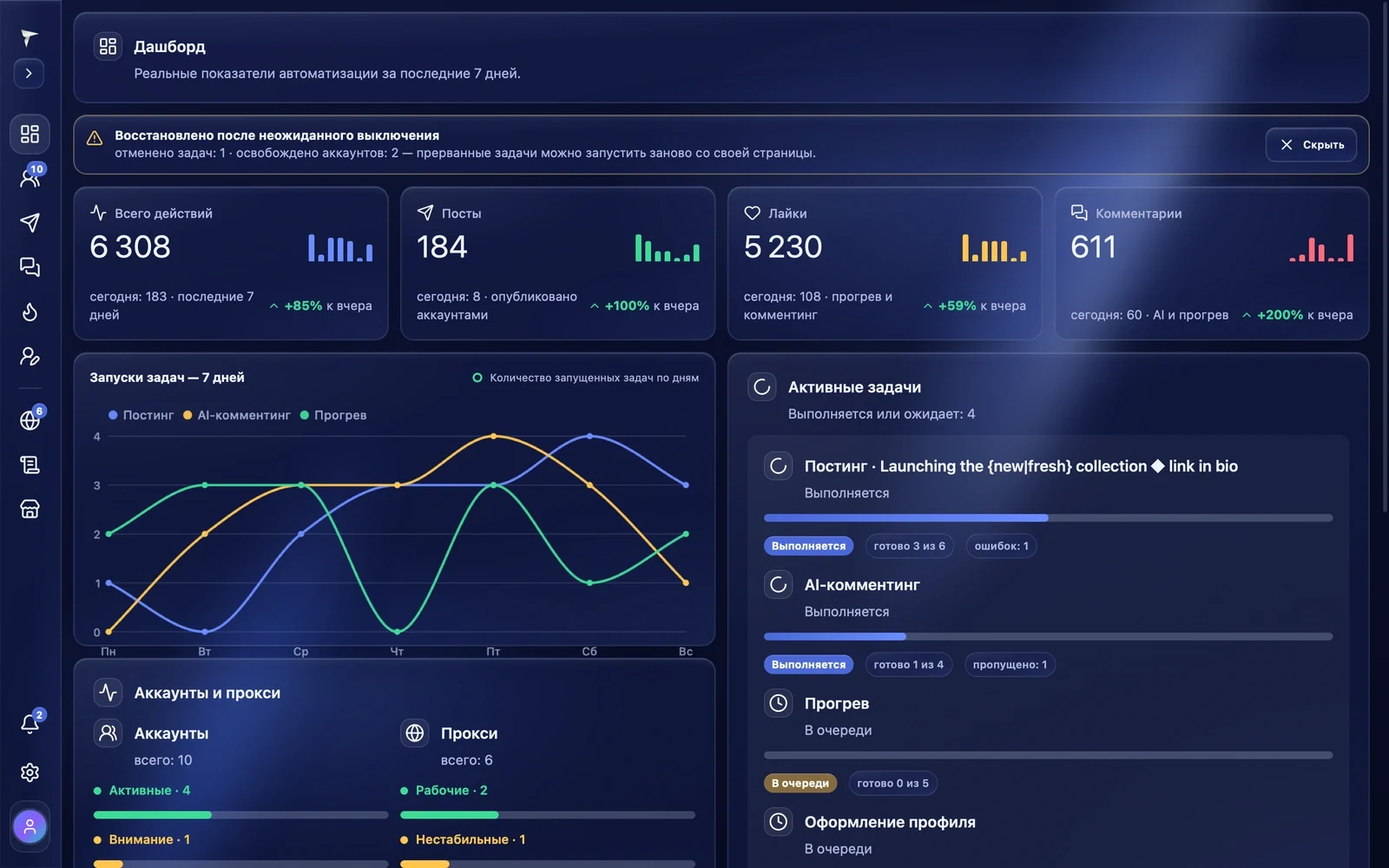Open the user avatar profile menu
1389x868 pixels.
30,826
